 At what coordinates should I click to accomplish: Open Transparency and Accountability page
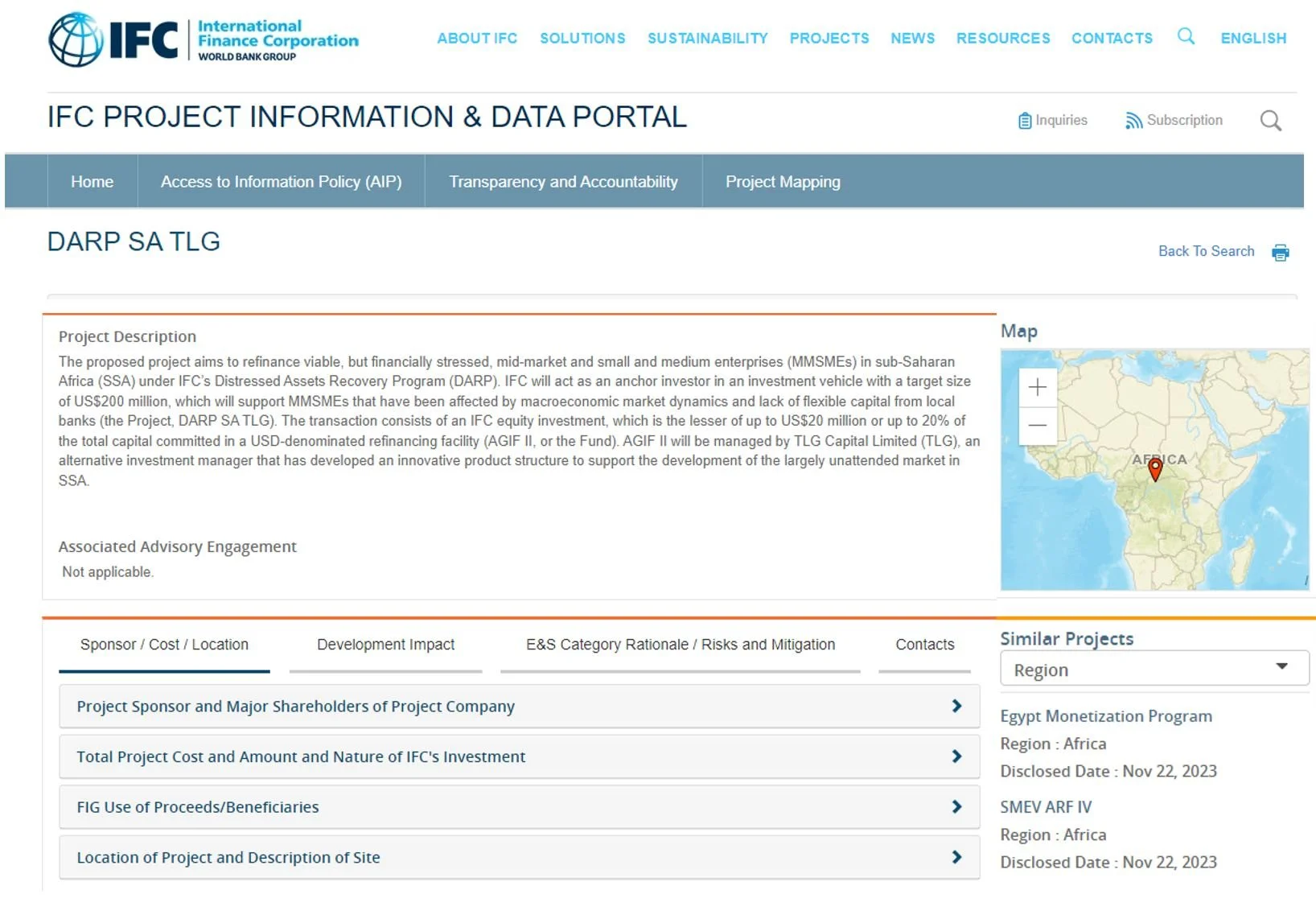coord(563,182)
